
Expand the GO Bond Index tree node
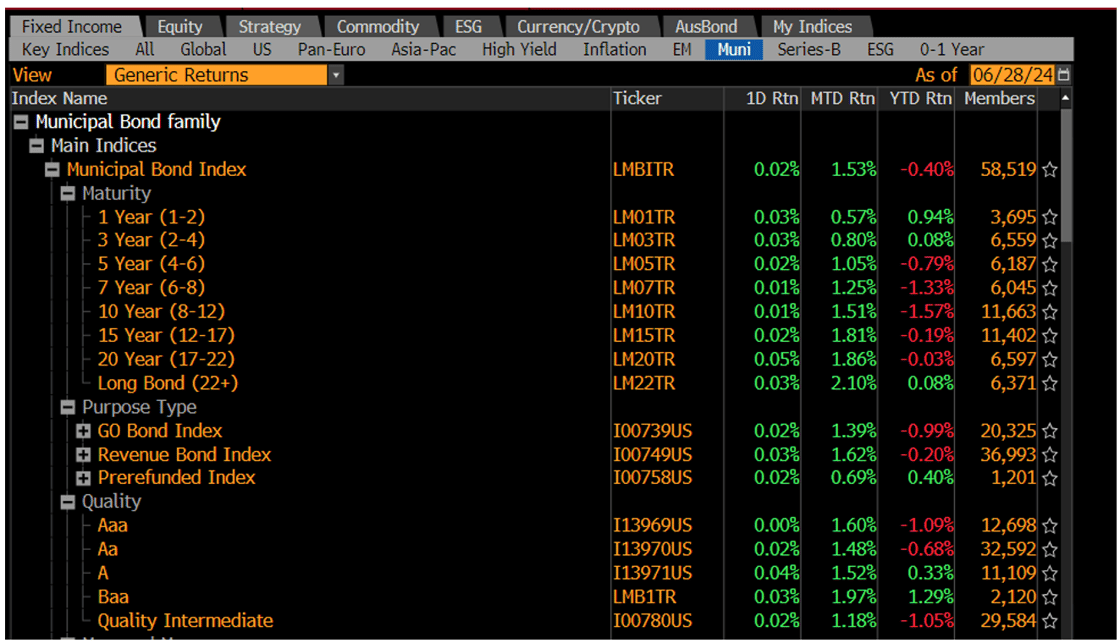[x=84, y=431]
